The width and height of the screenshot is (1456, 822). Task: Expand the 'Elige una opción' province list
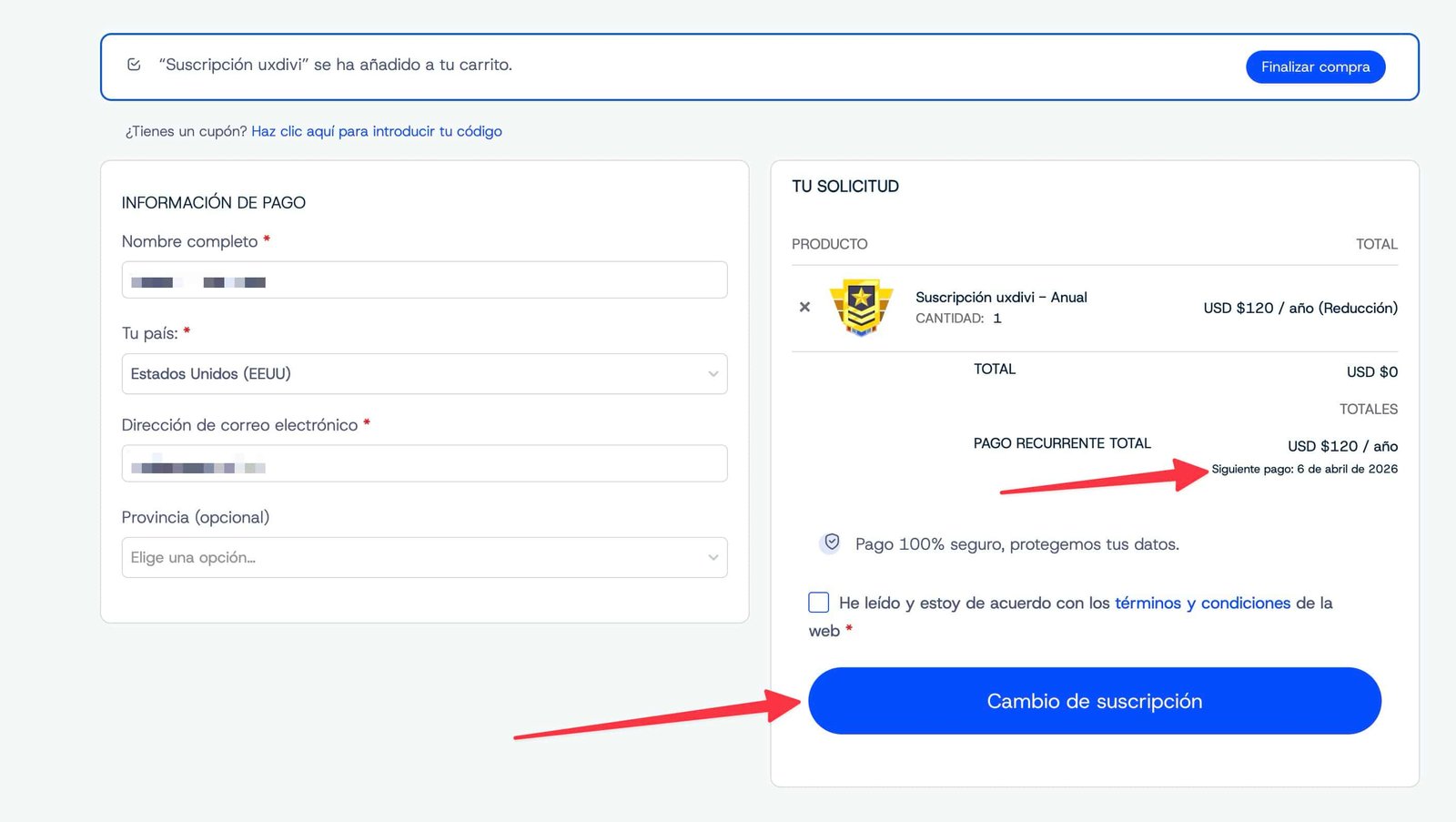click(423, 558)
